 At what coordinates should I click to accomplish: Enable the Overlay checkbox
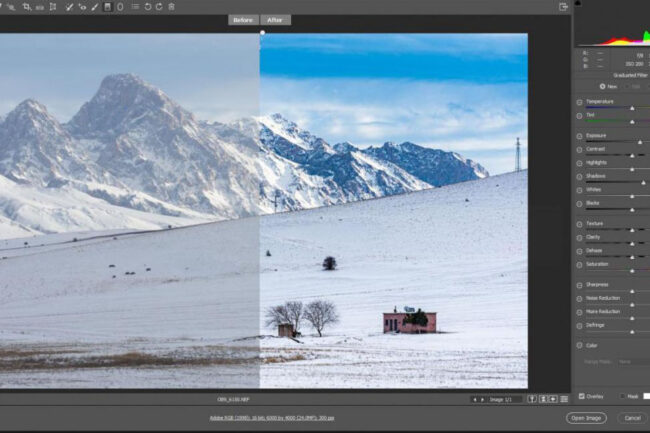[582, 396]
